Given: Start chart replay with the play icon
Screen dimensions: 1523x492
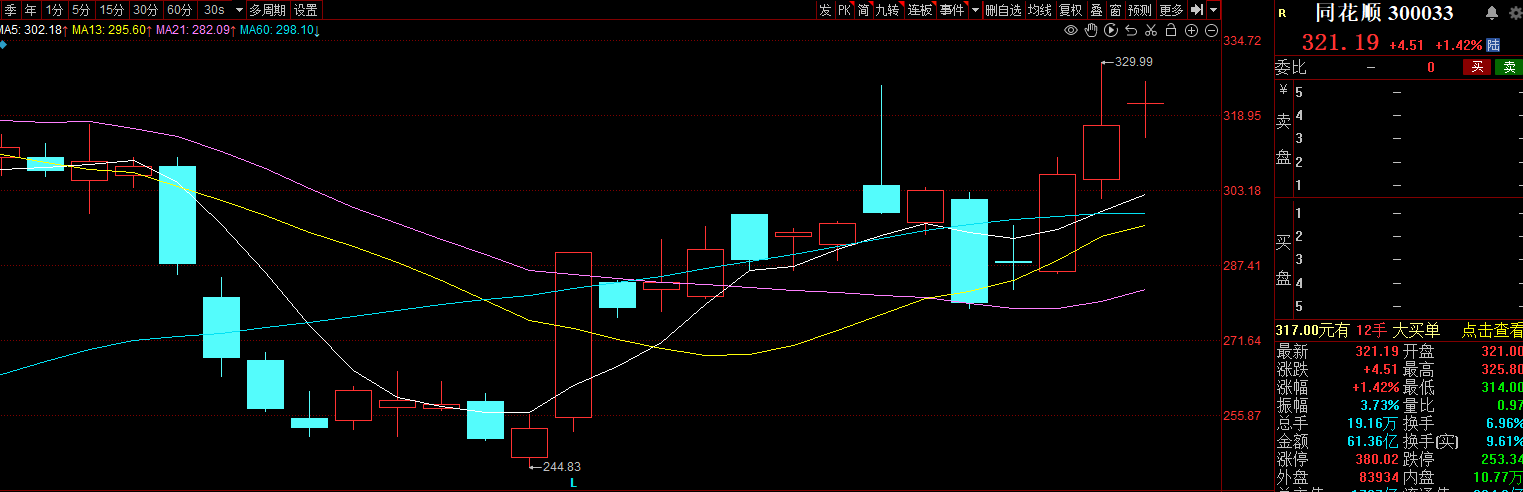Looking at the screenshot, I should point(1111,31).
